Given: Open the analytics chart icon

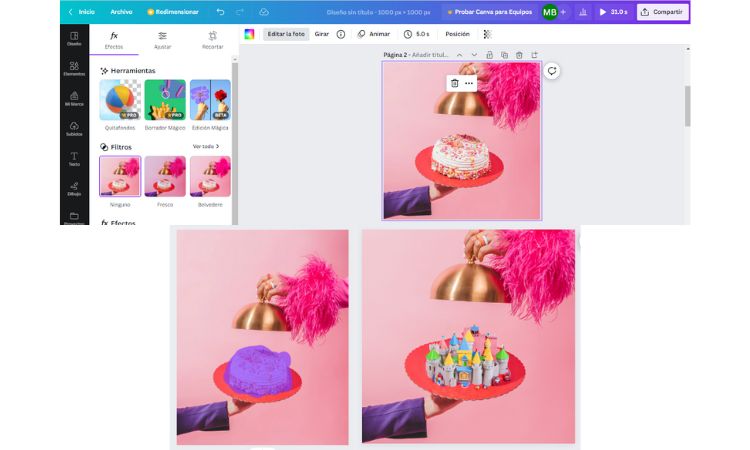Looking at the screenshot, I should [x=583, y=12].
